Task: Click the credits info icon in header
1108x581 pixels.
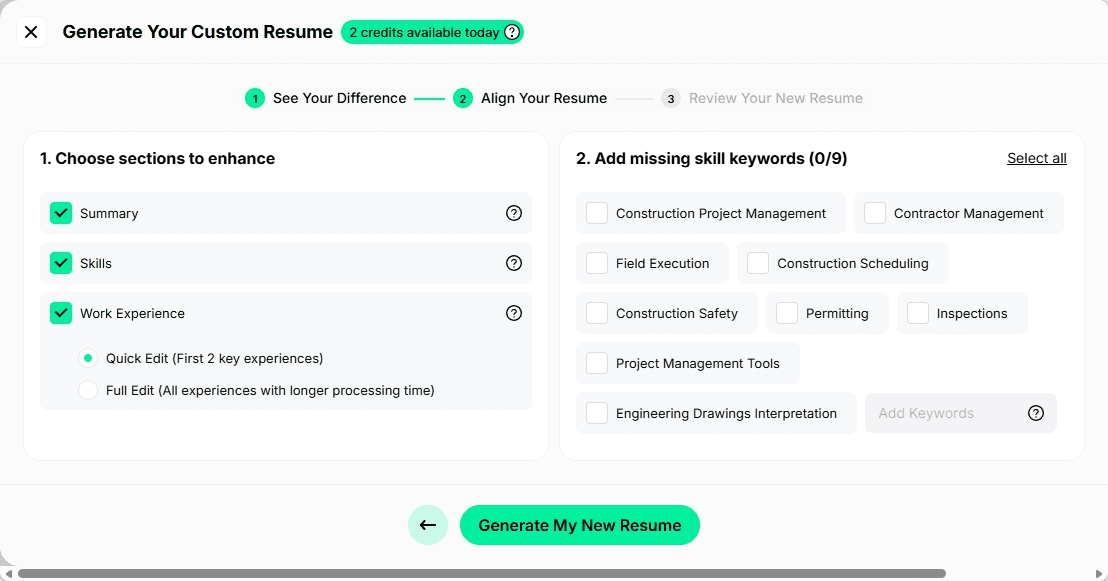Action: pyautogui.click(x=511, y=32)
